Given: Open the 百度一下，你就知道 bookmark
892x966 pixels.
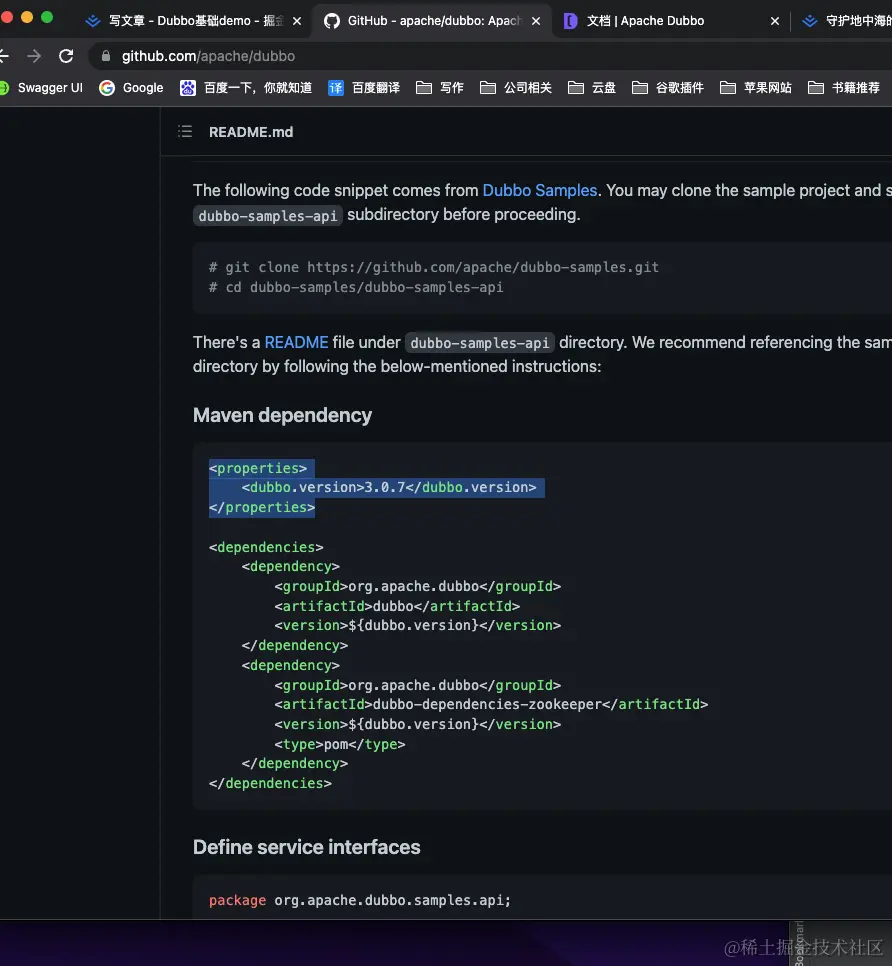Looking at the screenshot, I should pyautogui.click(x=246, y=88).
